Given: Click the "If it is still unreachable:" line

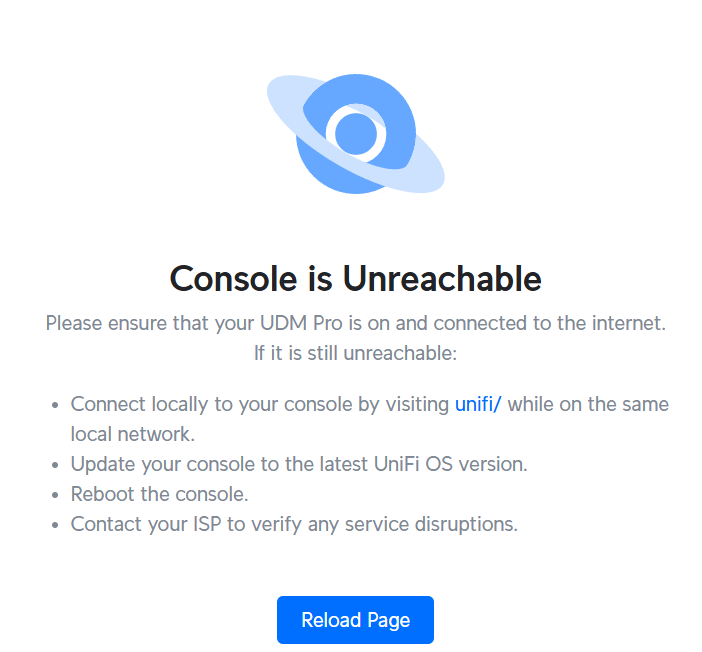Looking at the screenshot, I should [355, 353].
